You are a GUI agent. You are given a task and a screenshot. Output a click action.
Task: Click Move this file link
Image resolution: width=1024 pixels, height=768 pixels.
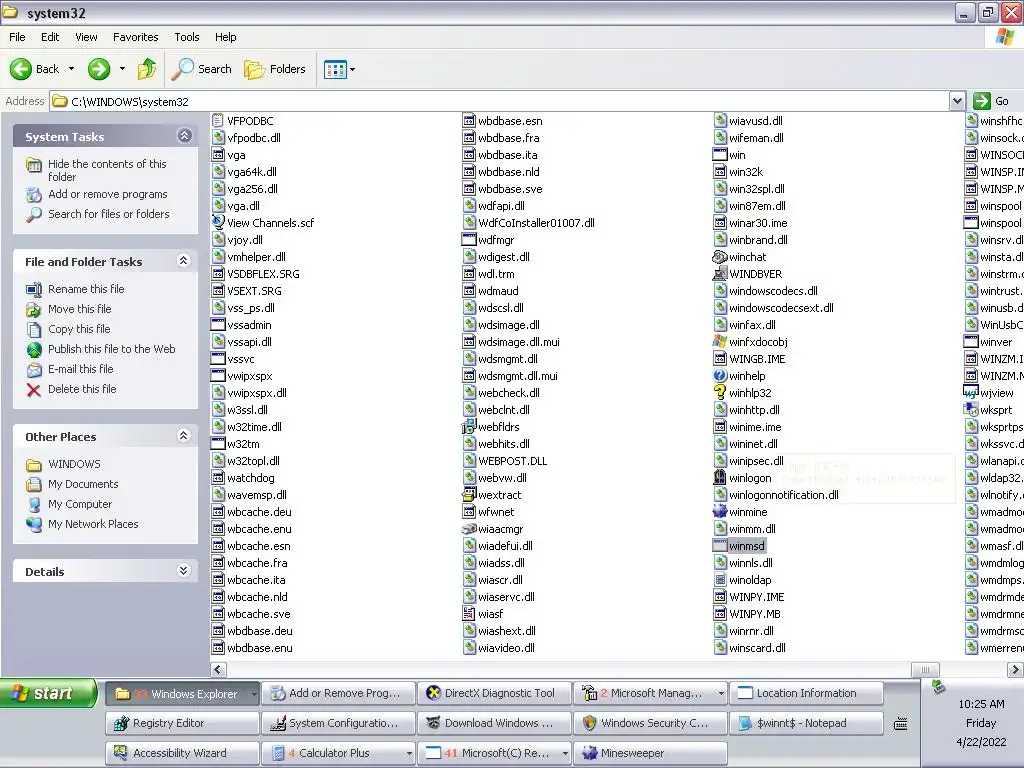click(80, 309)
